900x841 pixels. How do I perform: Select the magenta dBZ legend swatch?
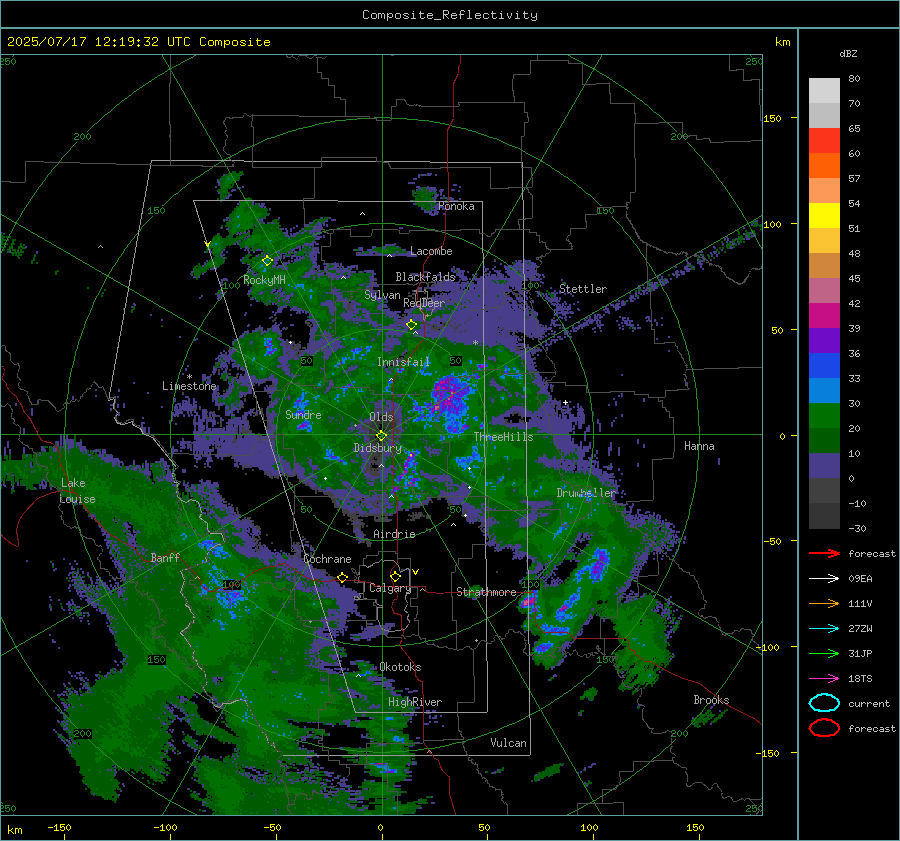824,315
